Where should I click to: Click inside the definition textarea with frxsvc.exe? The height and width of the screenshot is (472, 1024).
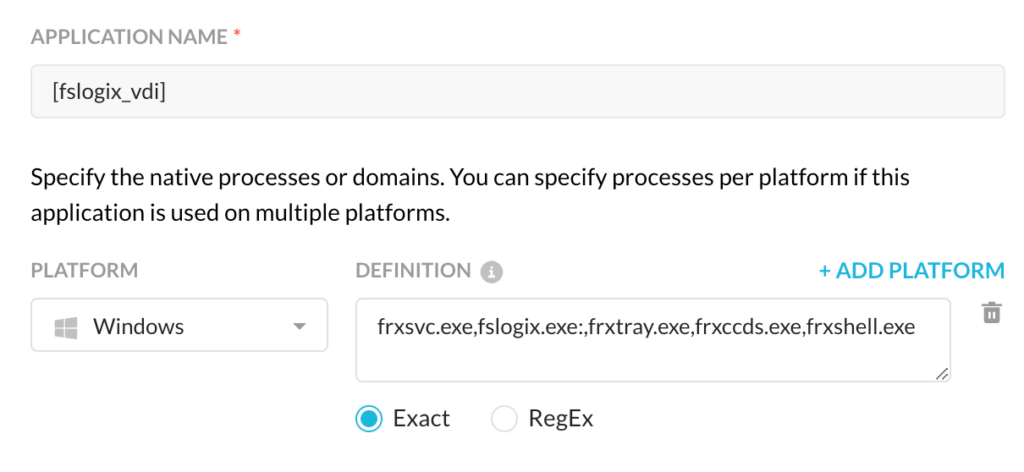pyautogui.click(x=653, y=340)
